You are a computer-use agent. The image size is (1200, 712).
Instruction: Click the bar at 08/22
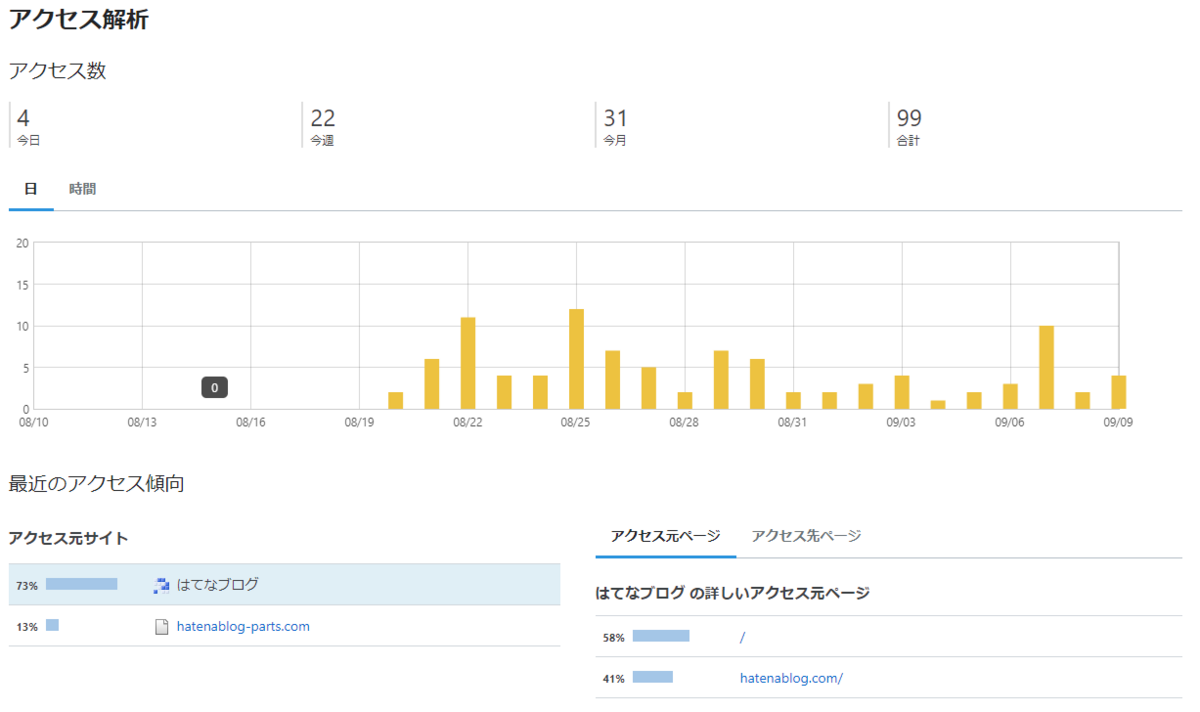click(468, 363)
